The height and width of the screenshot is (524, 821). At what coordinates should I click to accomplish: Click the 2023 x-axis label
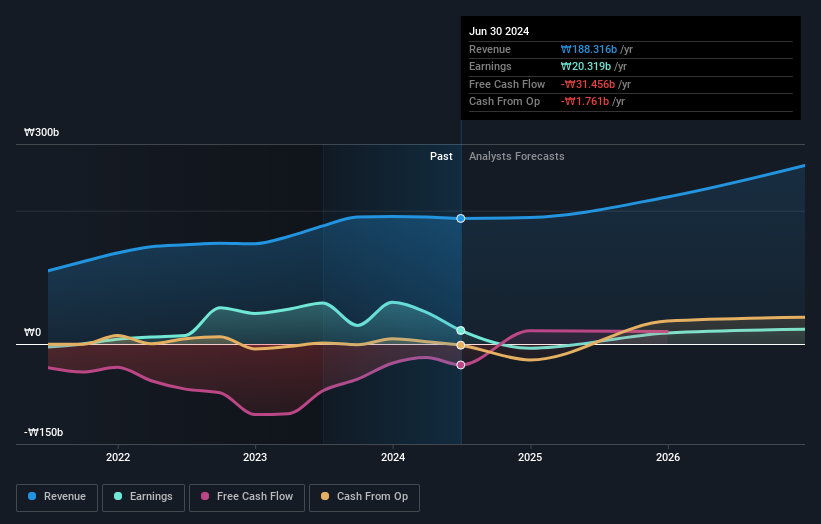(x=255, y=457)
